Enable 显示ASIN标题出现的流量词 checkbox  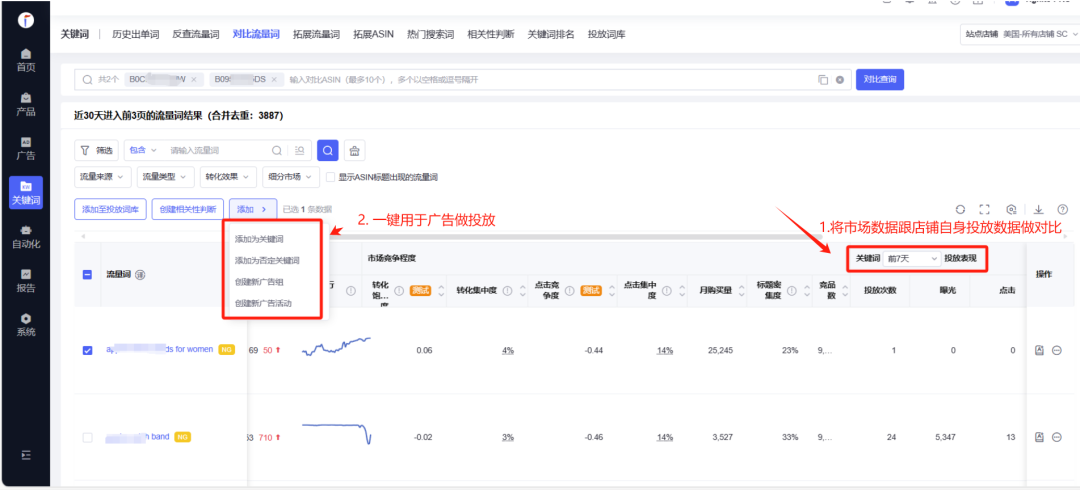tap(331, 177)
